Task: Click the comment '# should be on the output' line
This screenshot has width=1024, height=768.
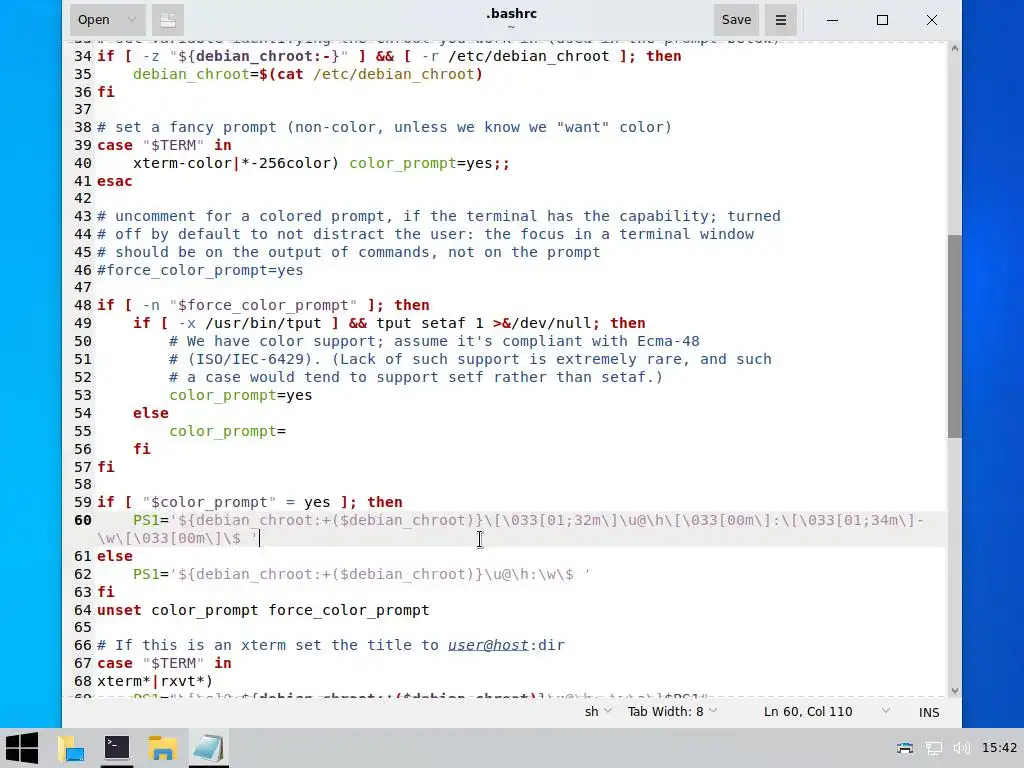Action: [348, 252]
